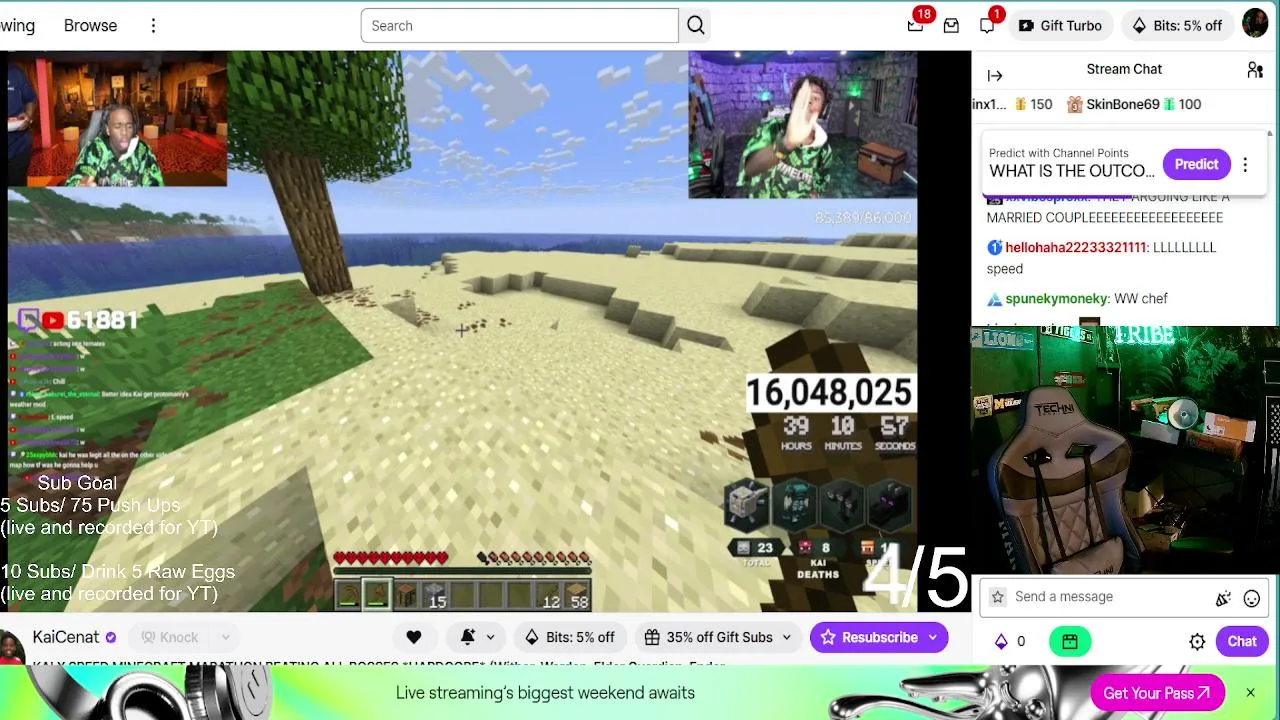The width and height of the screenshot is (1280, 720).
Task: Click the purple Predict button
Action: [x=1196, y=165]
